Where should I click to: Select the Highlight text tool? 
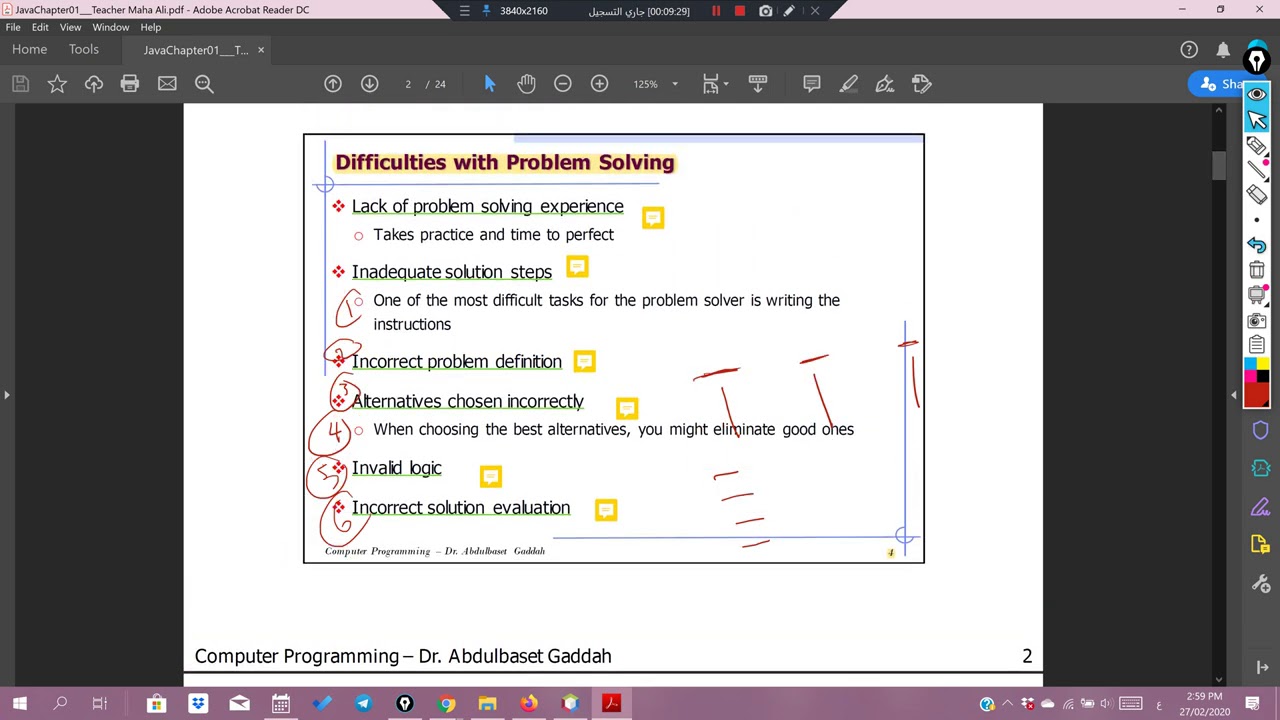(848, 84)
